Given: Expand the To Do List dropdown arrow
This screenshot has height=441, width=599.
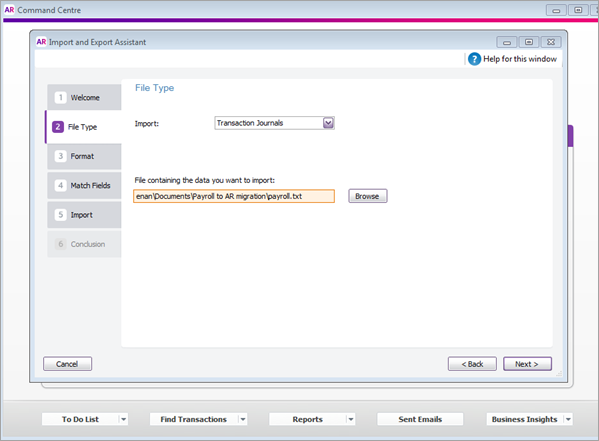Looking at the screenshot, I should [123, 419].
